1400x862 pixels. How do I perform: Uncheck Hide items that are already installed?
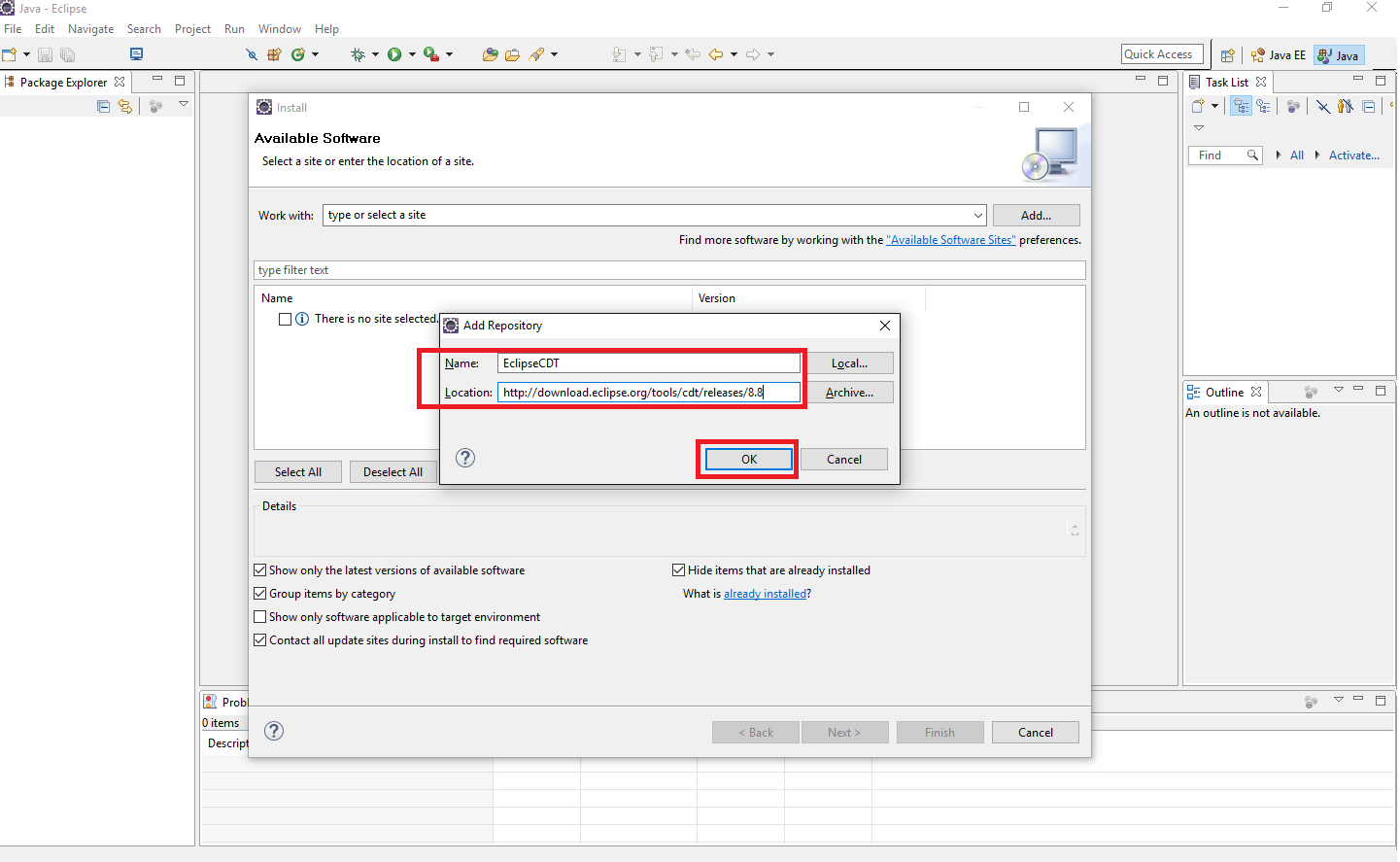pos(679,570)
